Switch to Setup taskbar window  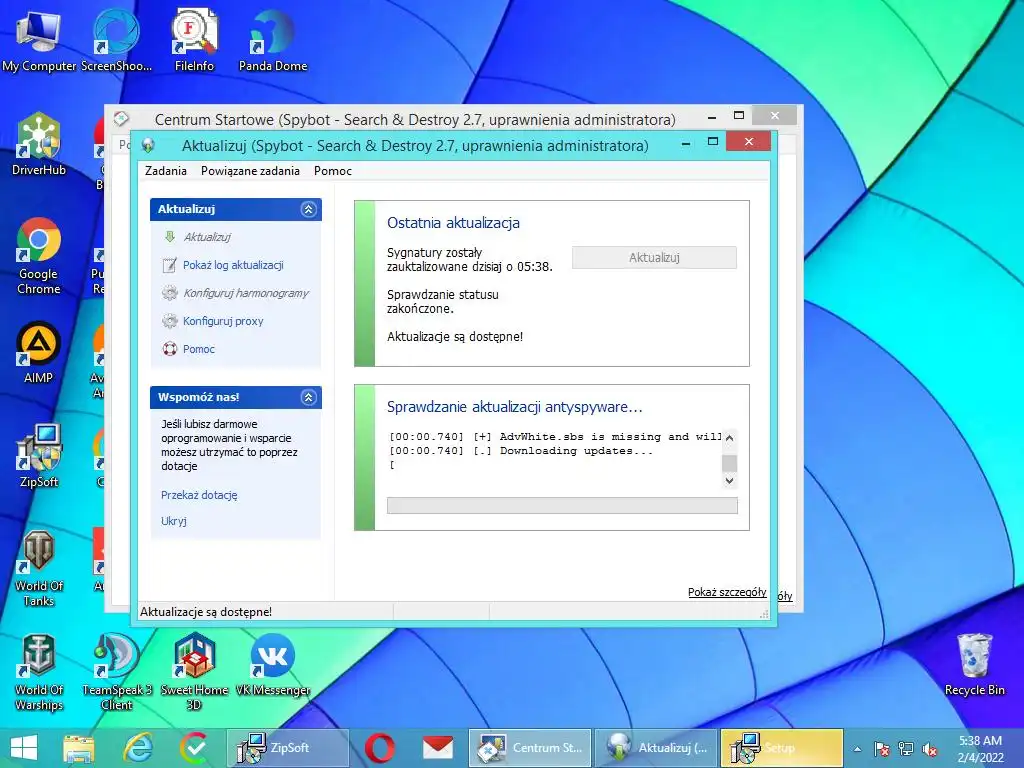pos(782,748)
